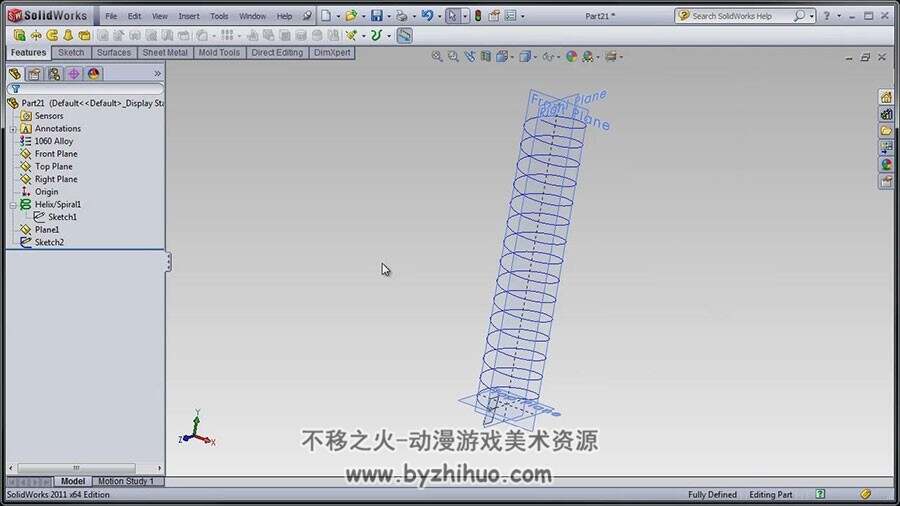The width and height of the screenshot is (900, 506).
Task: Open the Undo history dropdown arrow
Action: [439, 17]
